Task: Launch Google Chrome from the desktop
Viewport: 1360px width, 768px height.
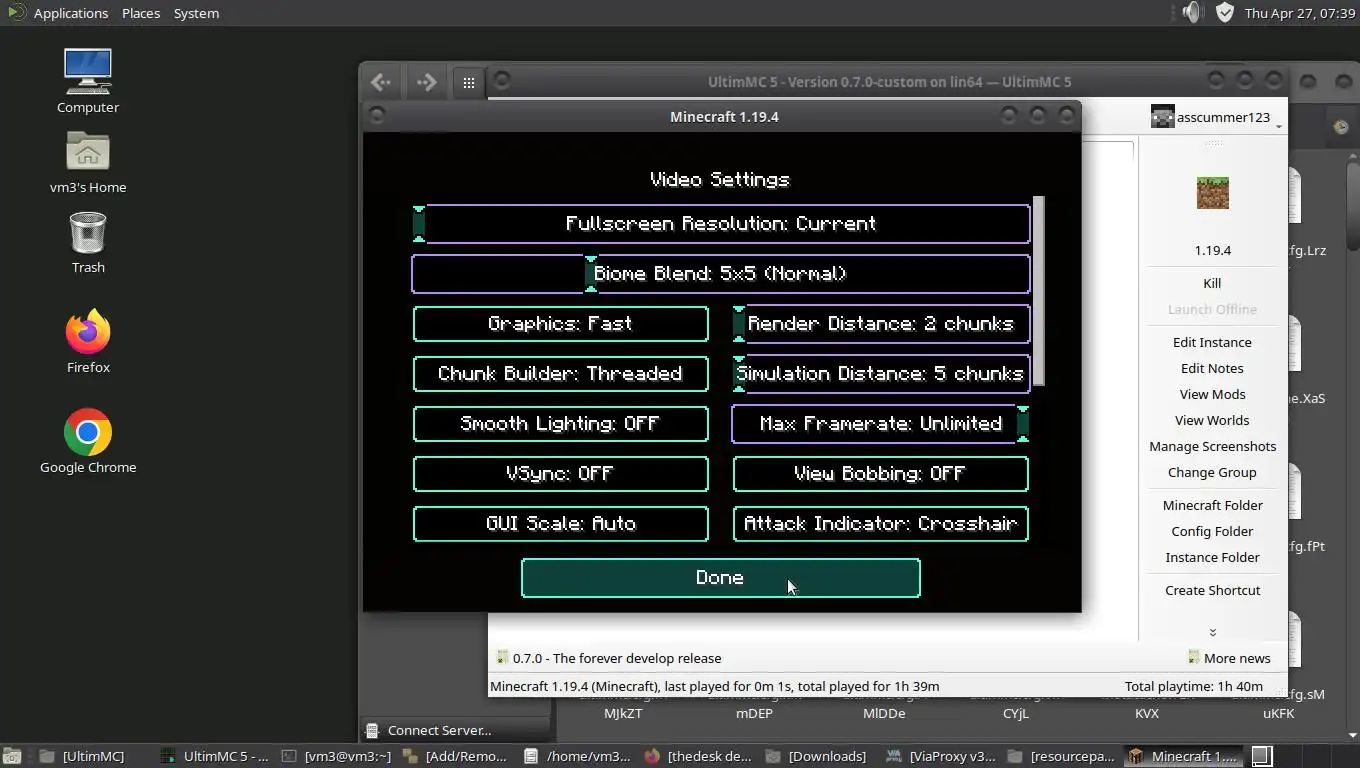Action: [x=88, y=432]
